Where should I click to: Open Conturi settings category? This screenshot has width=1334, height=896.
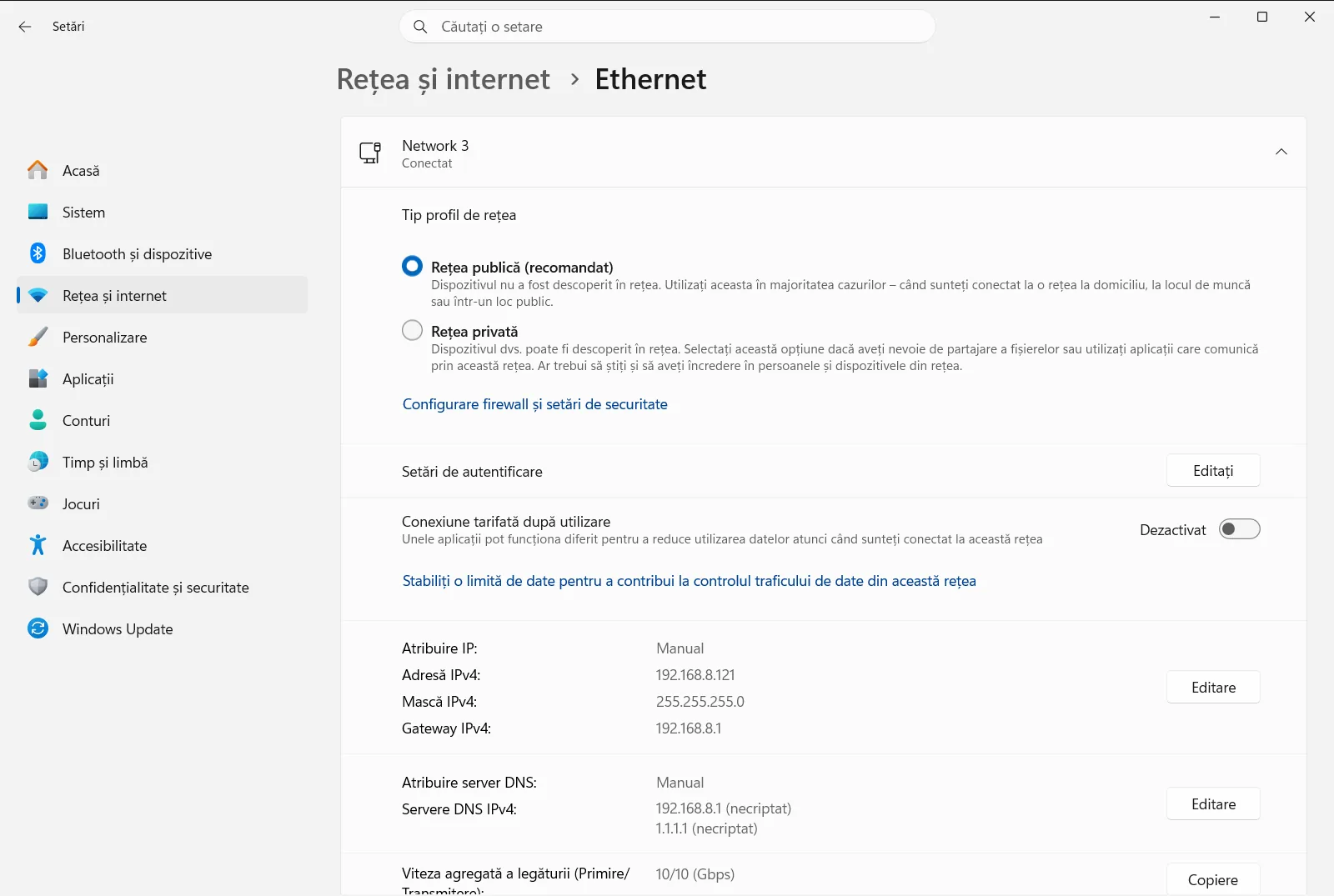tap(163, 420)
